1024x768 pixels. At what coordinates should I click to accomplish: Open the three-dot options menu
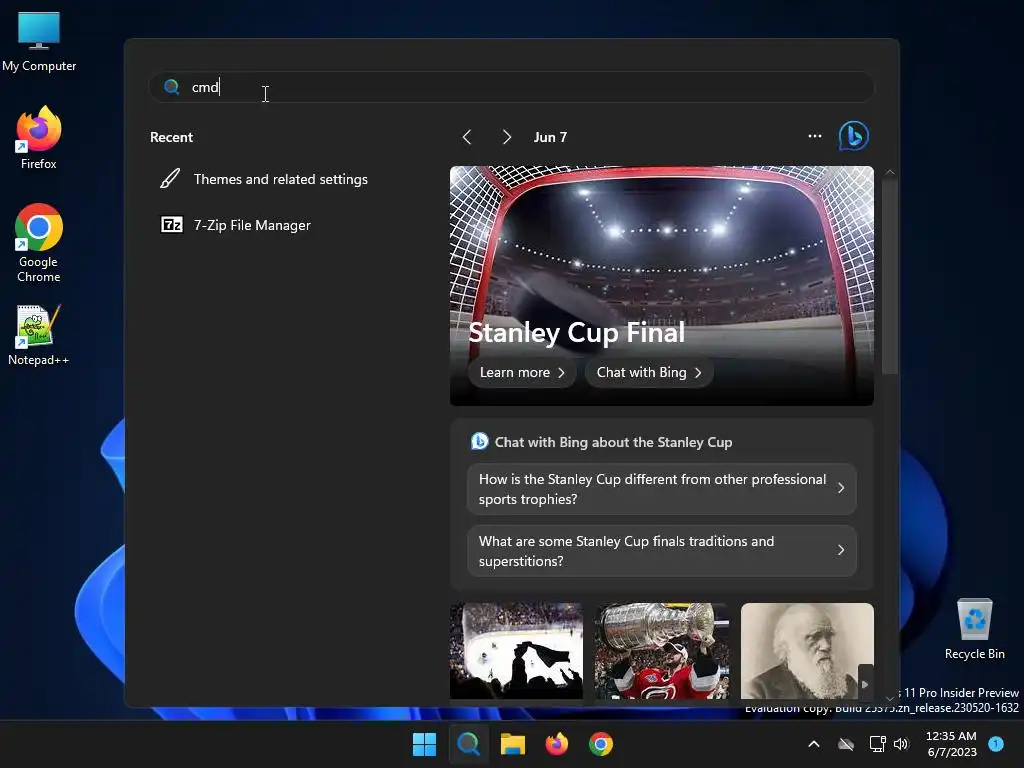click(x=814, y=136)
